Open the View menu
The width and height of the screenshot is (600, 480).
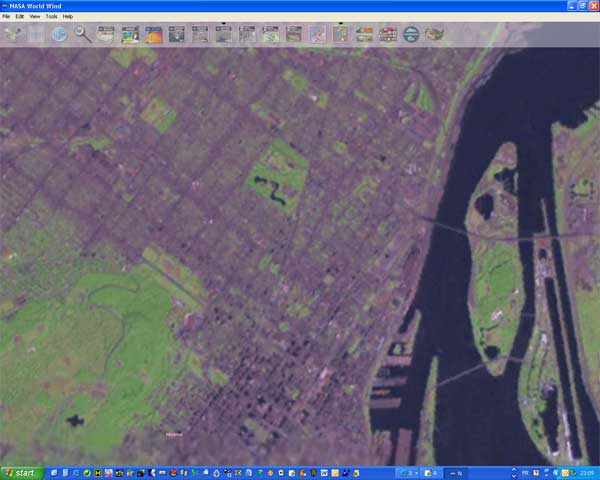click(35, 17)
